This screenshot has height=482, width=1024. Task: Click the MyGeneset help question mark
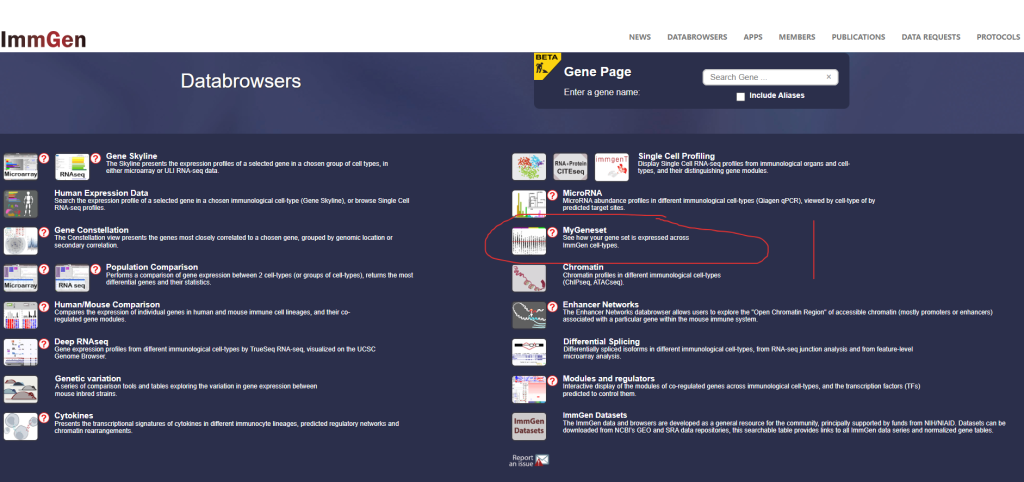tap(552, 232)
